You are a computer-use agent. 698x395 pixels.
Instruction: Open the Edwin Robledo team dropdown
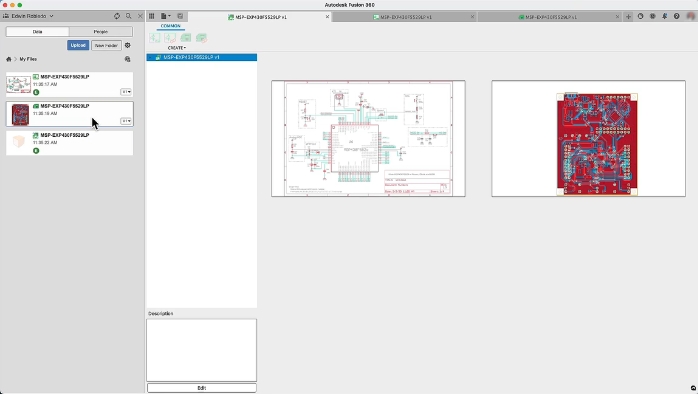pyautogui.click(x=28, y=16)
